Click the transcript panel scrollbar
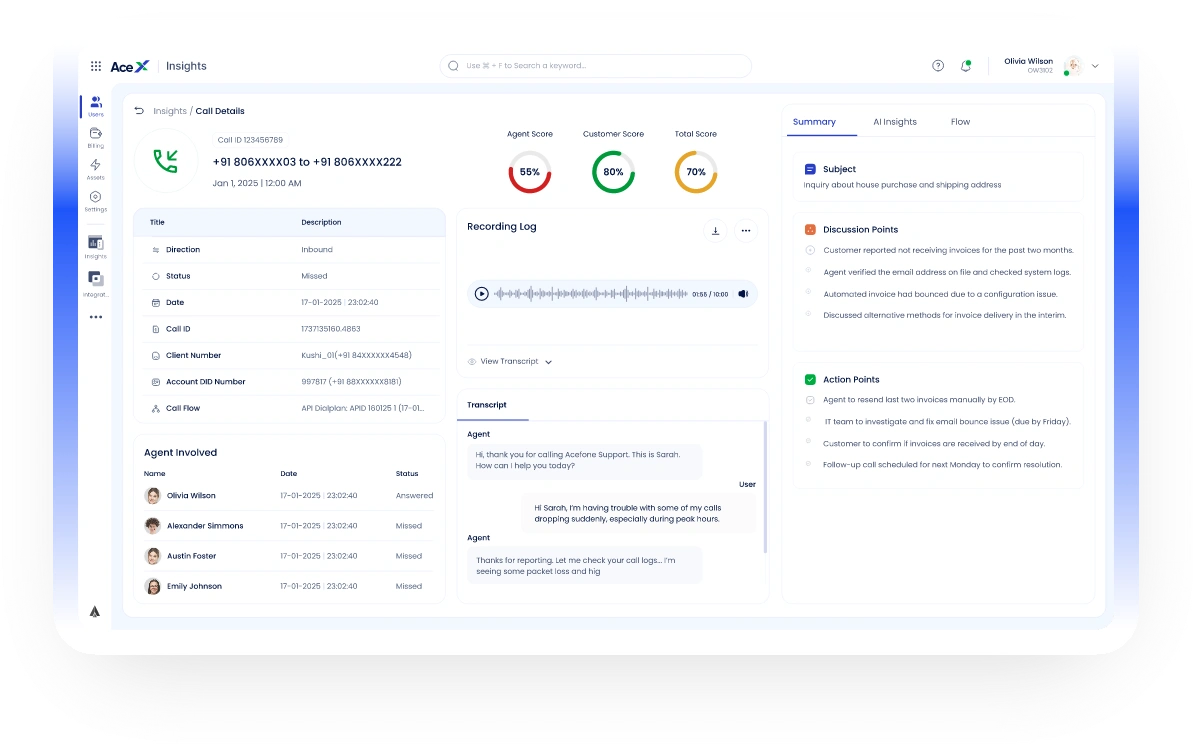1193x744 pixels. [765, 487]
